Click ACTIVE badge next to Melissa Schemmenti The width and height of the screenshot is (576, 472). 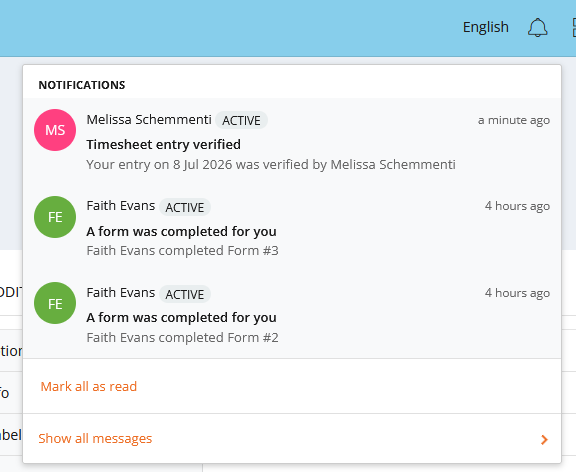coord(241,120)
